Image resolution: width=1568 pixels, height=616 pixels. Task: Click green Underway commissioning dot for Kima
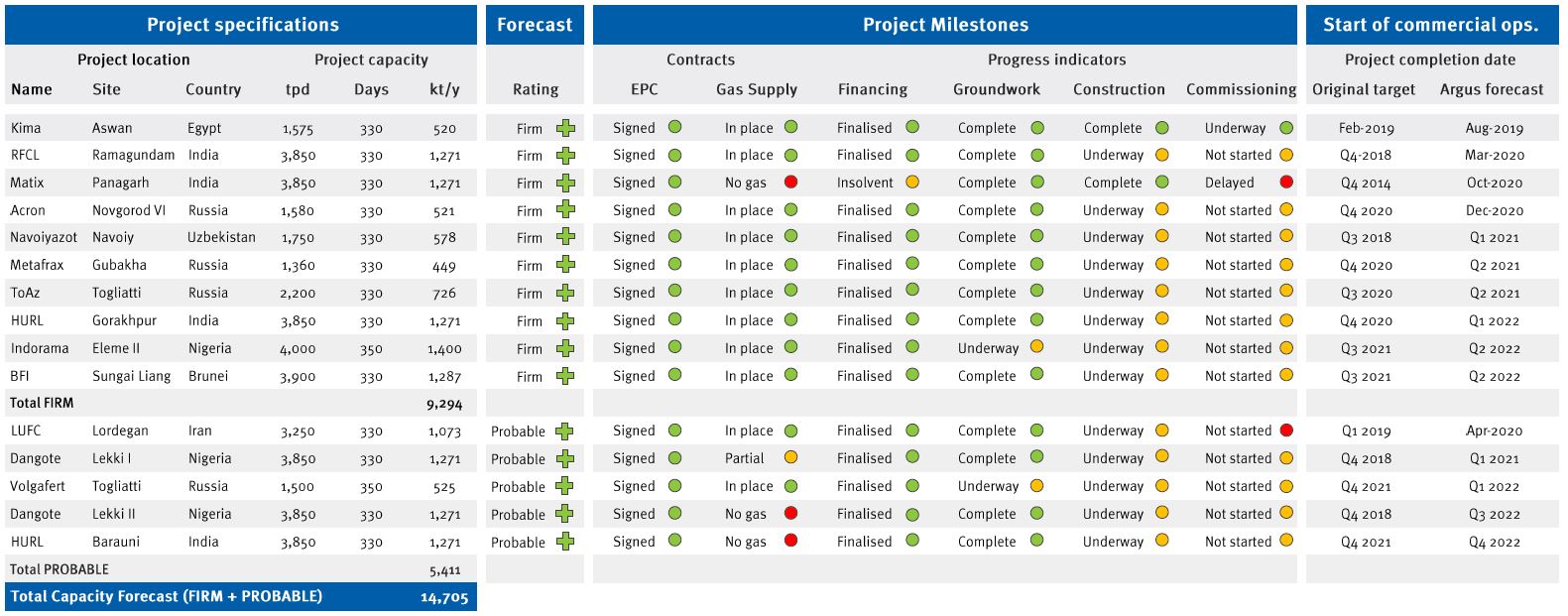coord(1286,128)
